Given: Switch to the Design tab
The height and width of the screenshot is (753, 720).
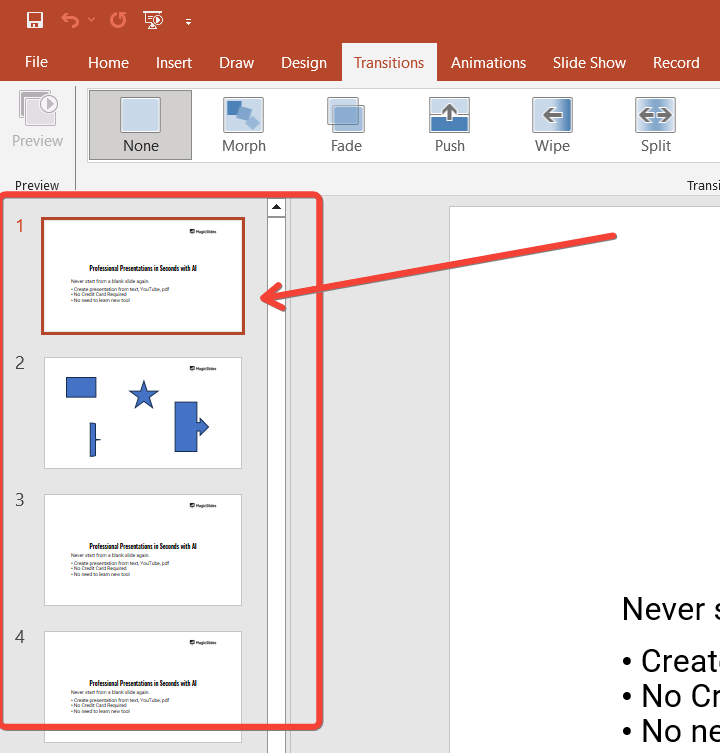Looking at the screenshot, I should point(304,62).
